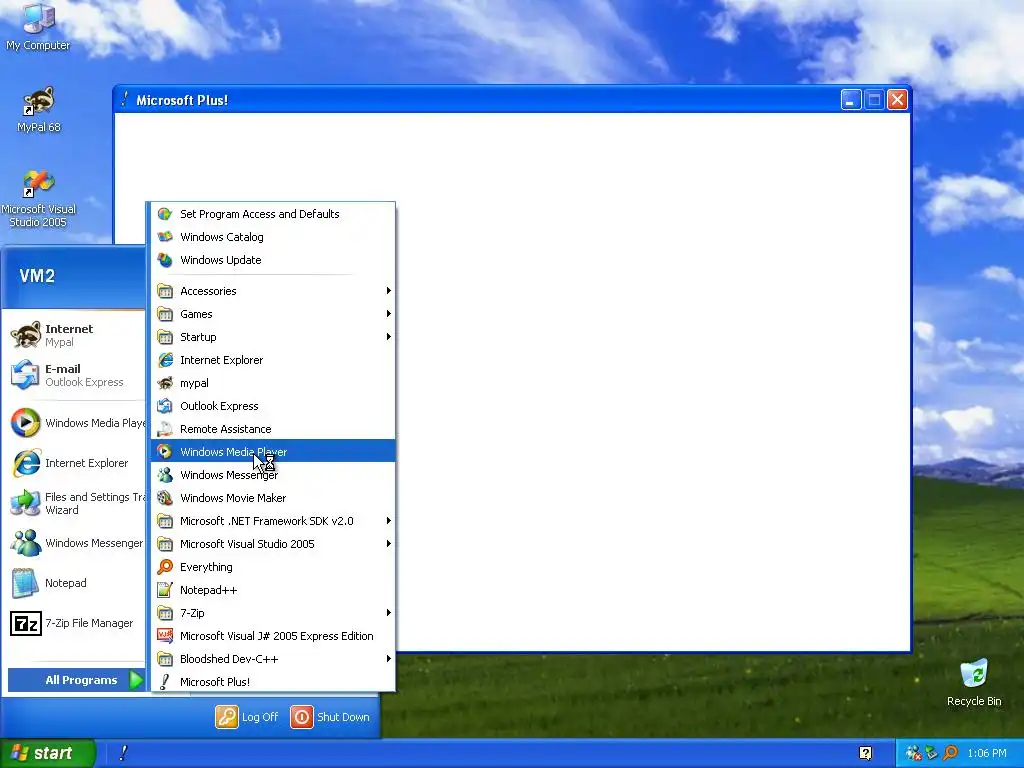Select Microsoft Visual Studio 2005 desktop shortcut

coord(38,199)
